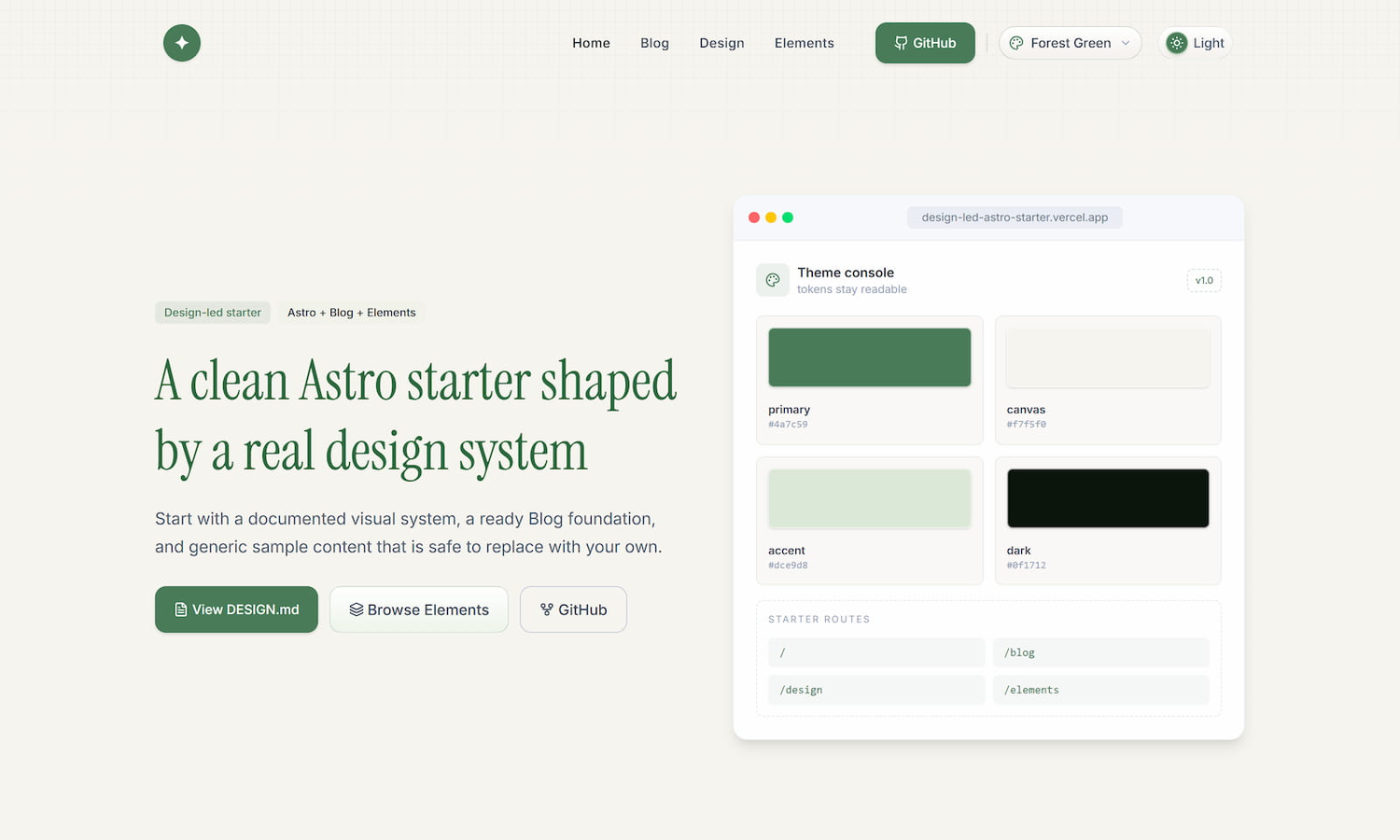Select the dark color swatch
The height and width of the screenshot is (840, 1400).
1108,498
